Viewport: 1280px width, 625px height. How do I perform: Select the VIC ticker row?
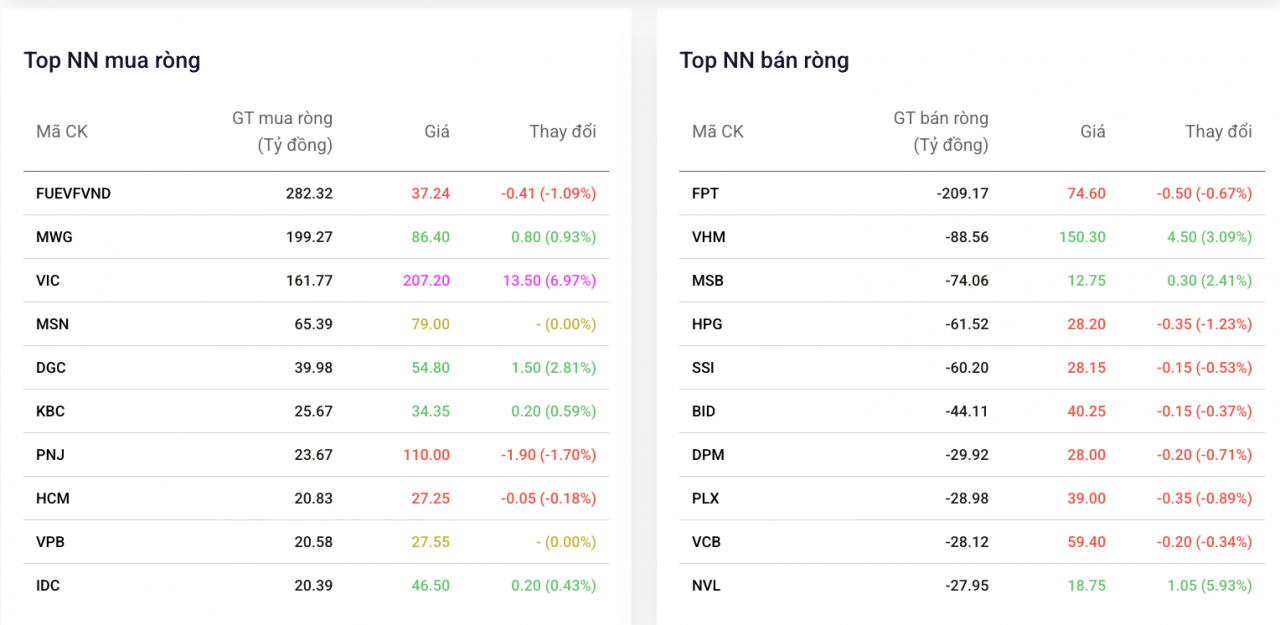[x=48, y=281]
